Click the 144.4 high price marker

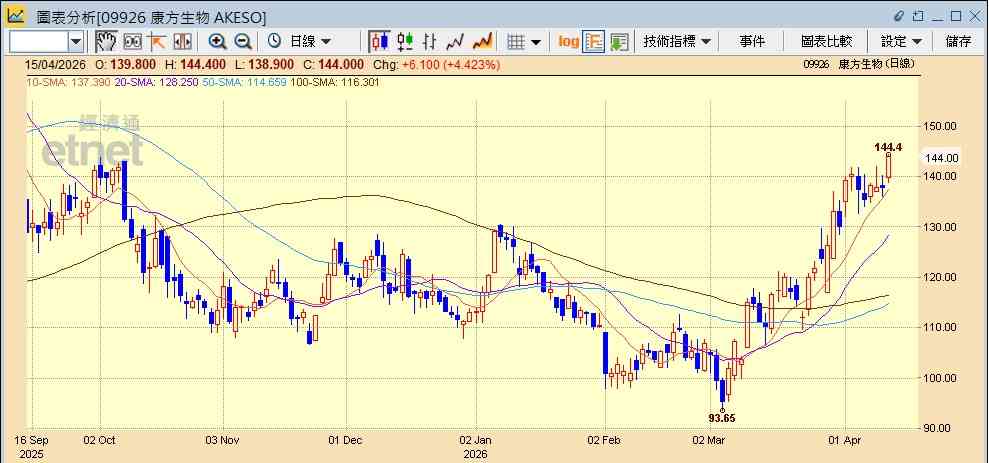888,147
